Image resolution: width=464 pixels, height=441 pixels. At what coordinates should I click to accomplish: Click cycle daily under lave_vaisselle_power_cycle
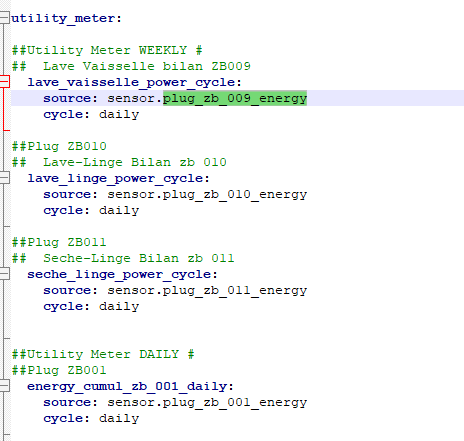click(91, 114)
